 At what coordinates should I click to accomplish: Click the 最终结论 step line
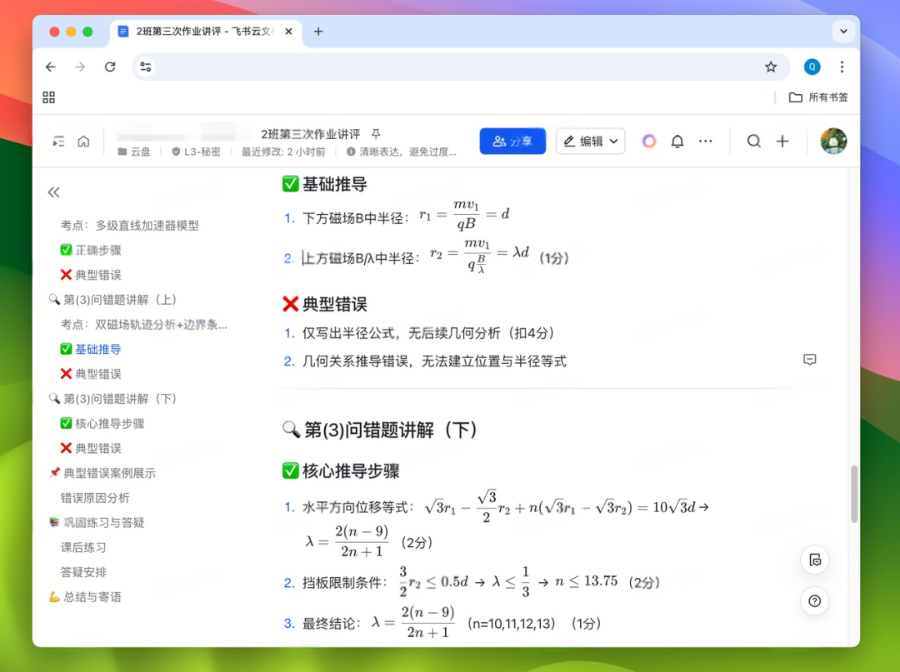443,623
